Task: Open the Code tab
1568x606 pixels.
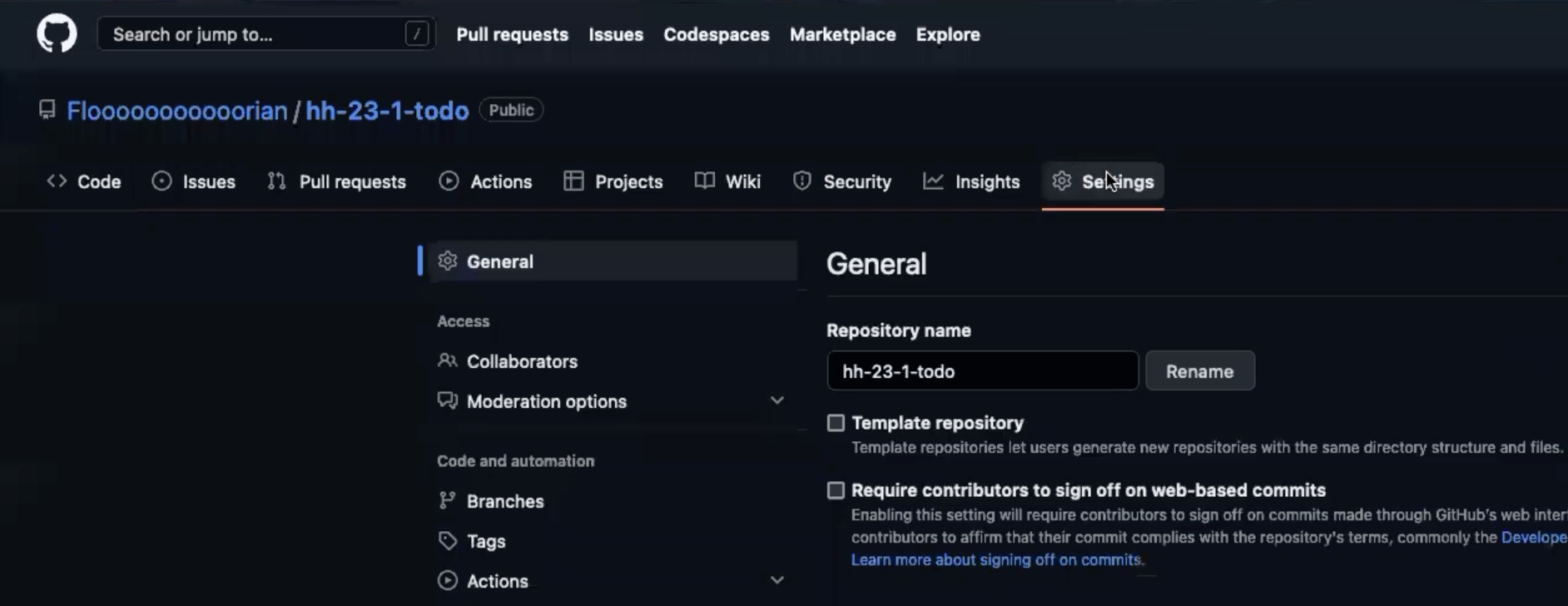Action: coord(84,181)
